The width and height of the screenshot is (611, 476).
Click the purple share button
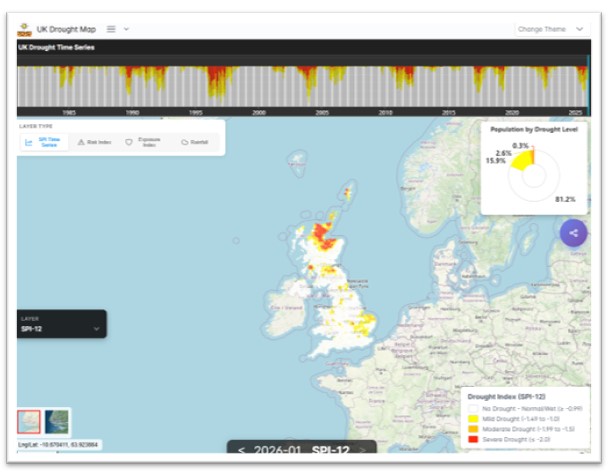(x=573, y=233)
